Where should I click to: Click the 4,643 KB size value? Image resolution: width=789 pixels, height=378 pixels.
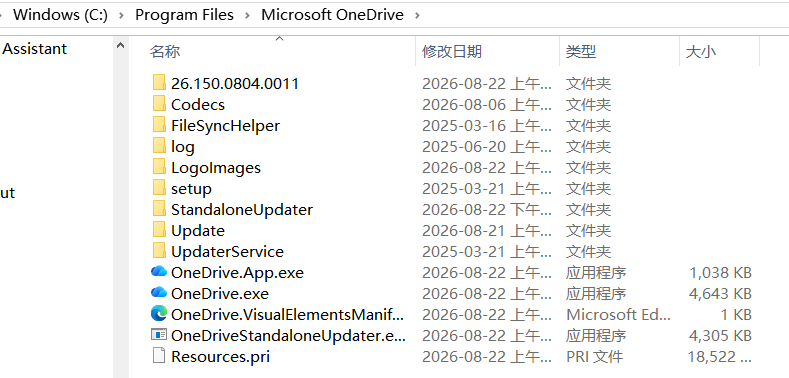(x=720, y=293)
